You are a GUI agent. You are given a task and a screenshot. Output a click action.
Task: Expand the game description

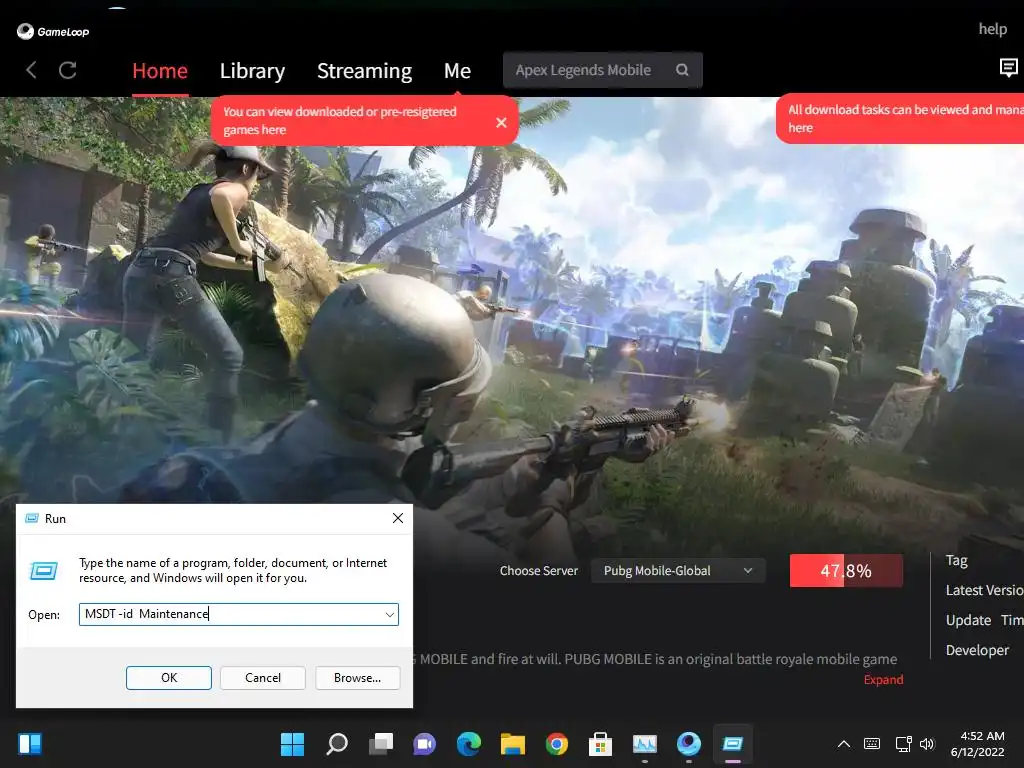click(x=883, y=680)
